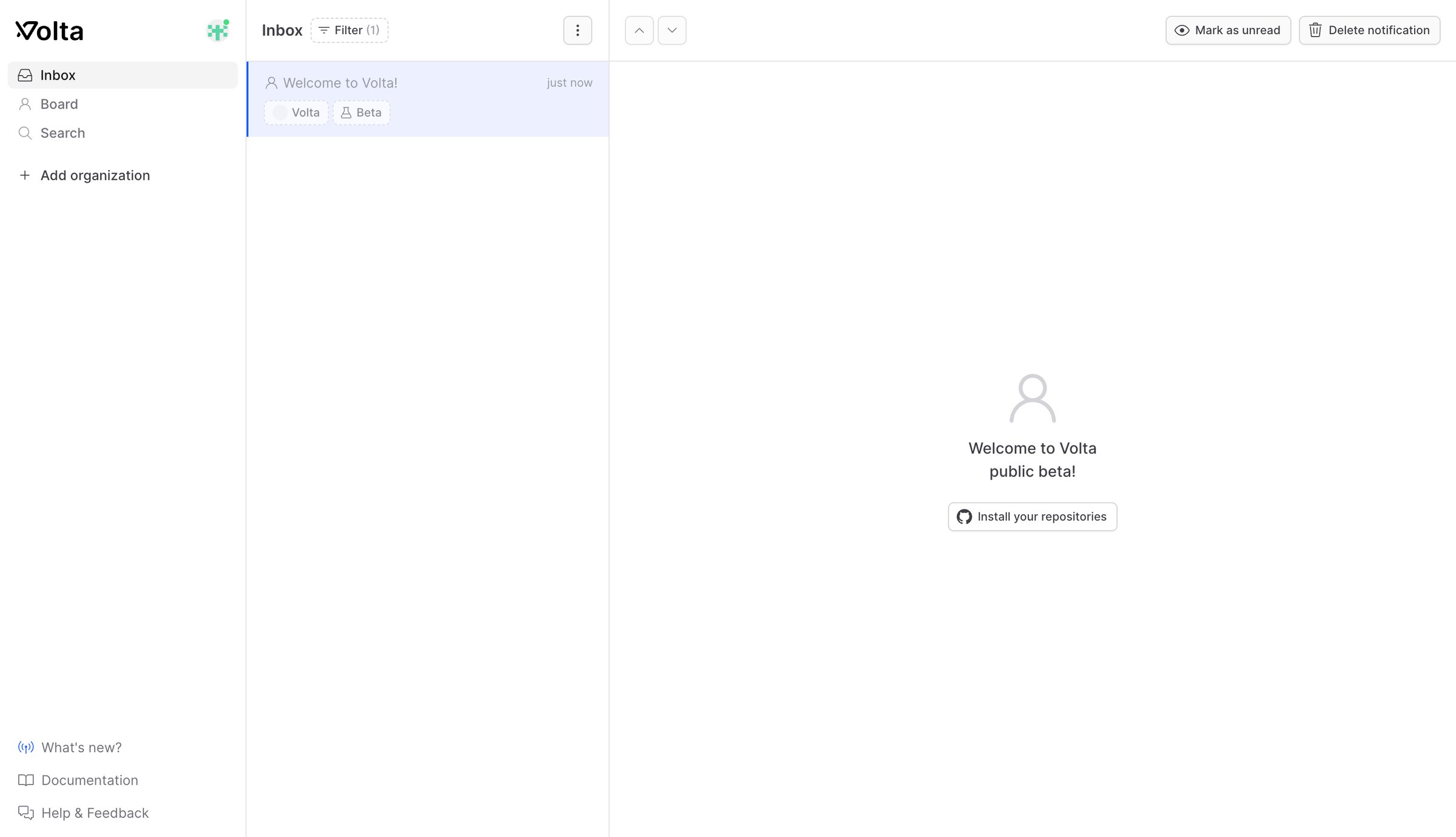
Task: Go to Board in the sidebar
Action: [123, 104]
